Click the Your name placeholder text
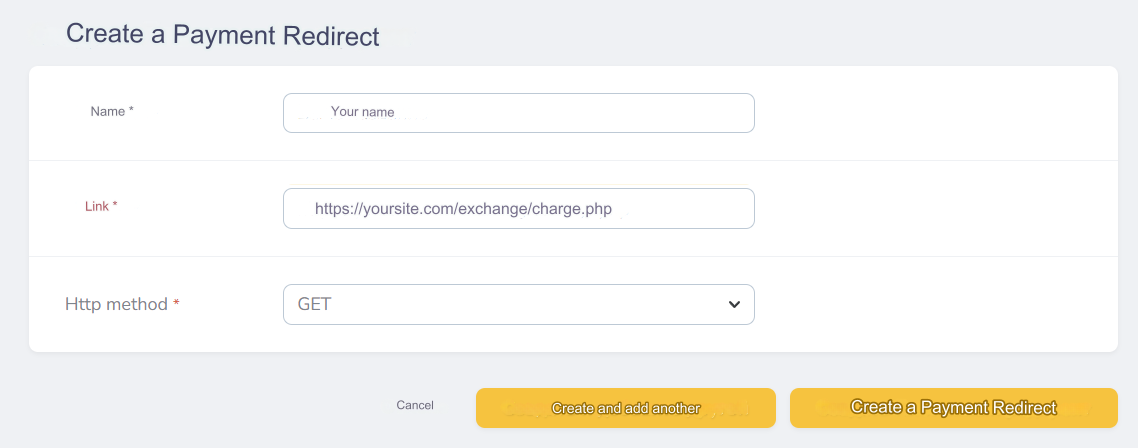Screen dimensions: 1138x448 point(362,113)
